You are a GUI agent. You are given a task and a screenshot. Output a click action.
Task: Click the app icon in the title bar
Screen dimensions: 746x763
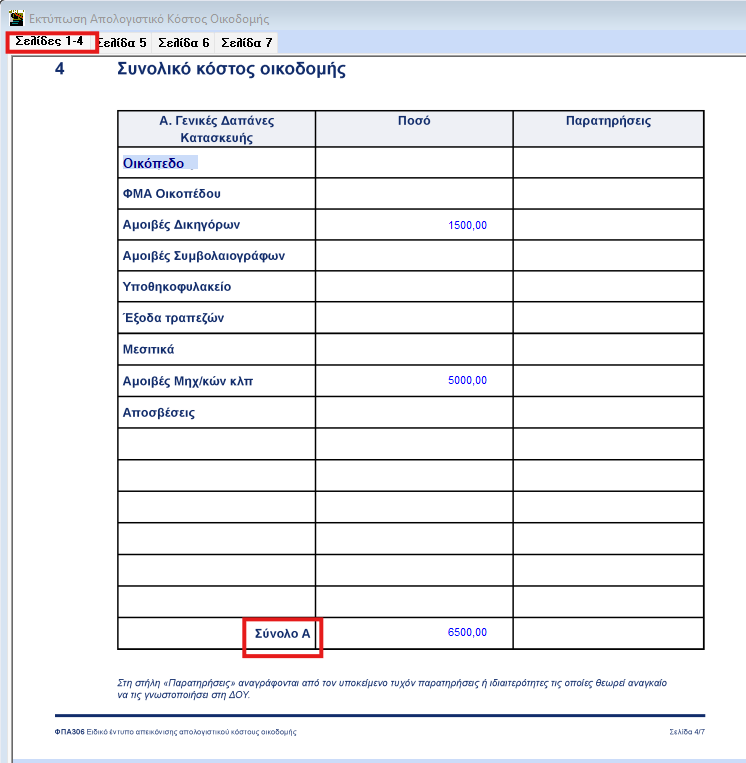coord(16,18)
